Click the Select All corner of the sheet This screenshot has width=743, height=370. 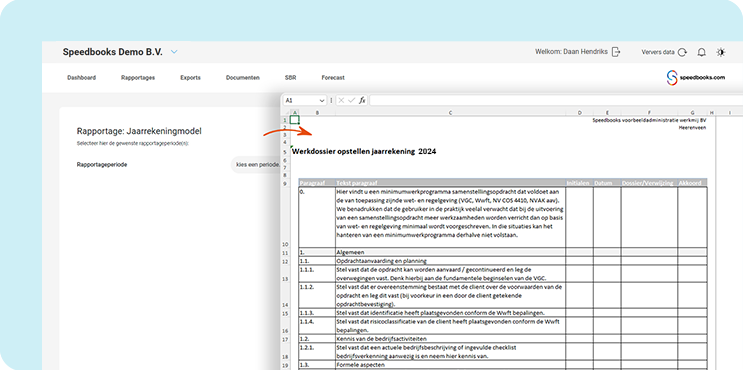pyautogui.click(x=286, y=113)
